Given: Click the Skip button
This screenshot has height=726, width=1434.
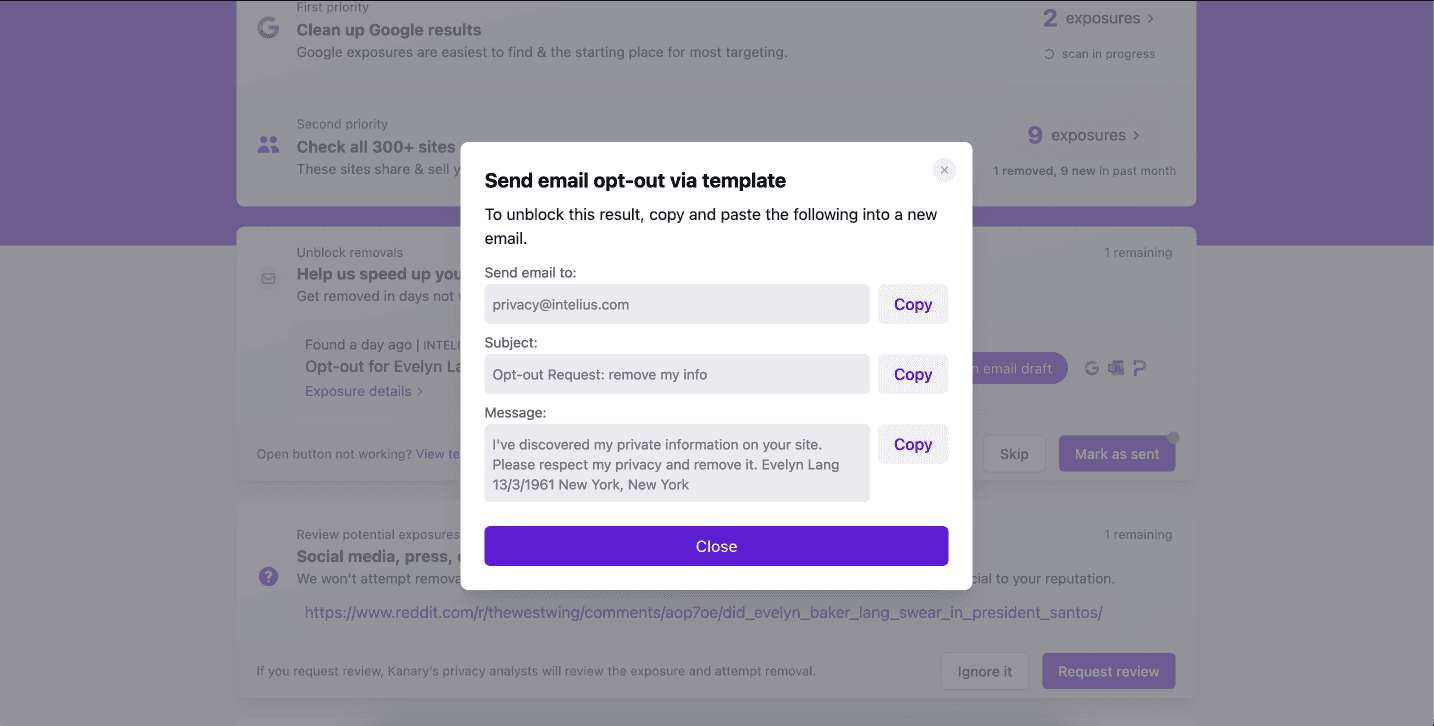Looking at the screenshot, I should click(x=1014, y=454).
